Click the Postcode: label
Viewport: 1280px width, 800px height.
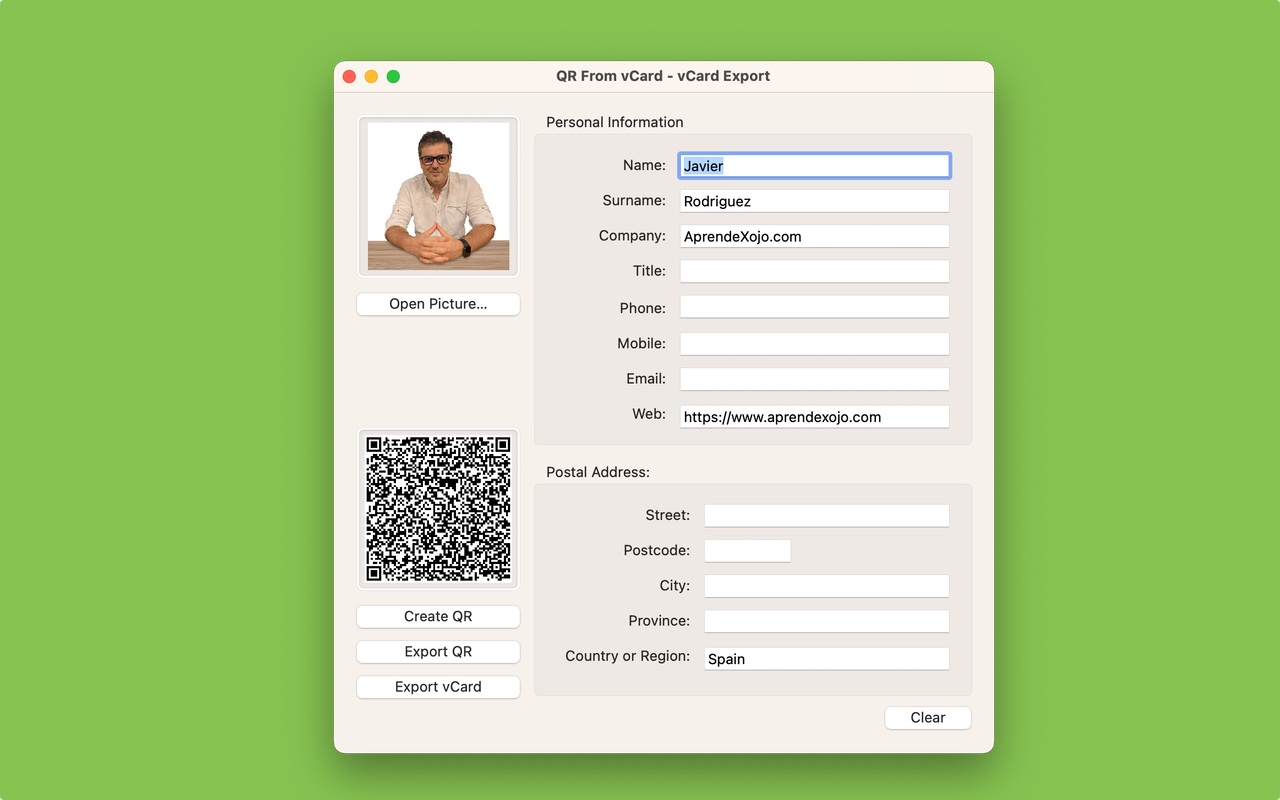[656, 550]
